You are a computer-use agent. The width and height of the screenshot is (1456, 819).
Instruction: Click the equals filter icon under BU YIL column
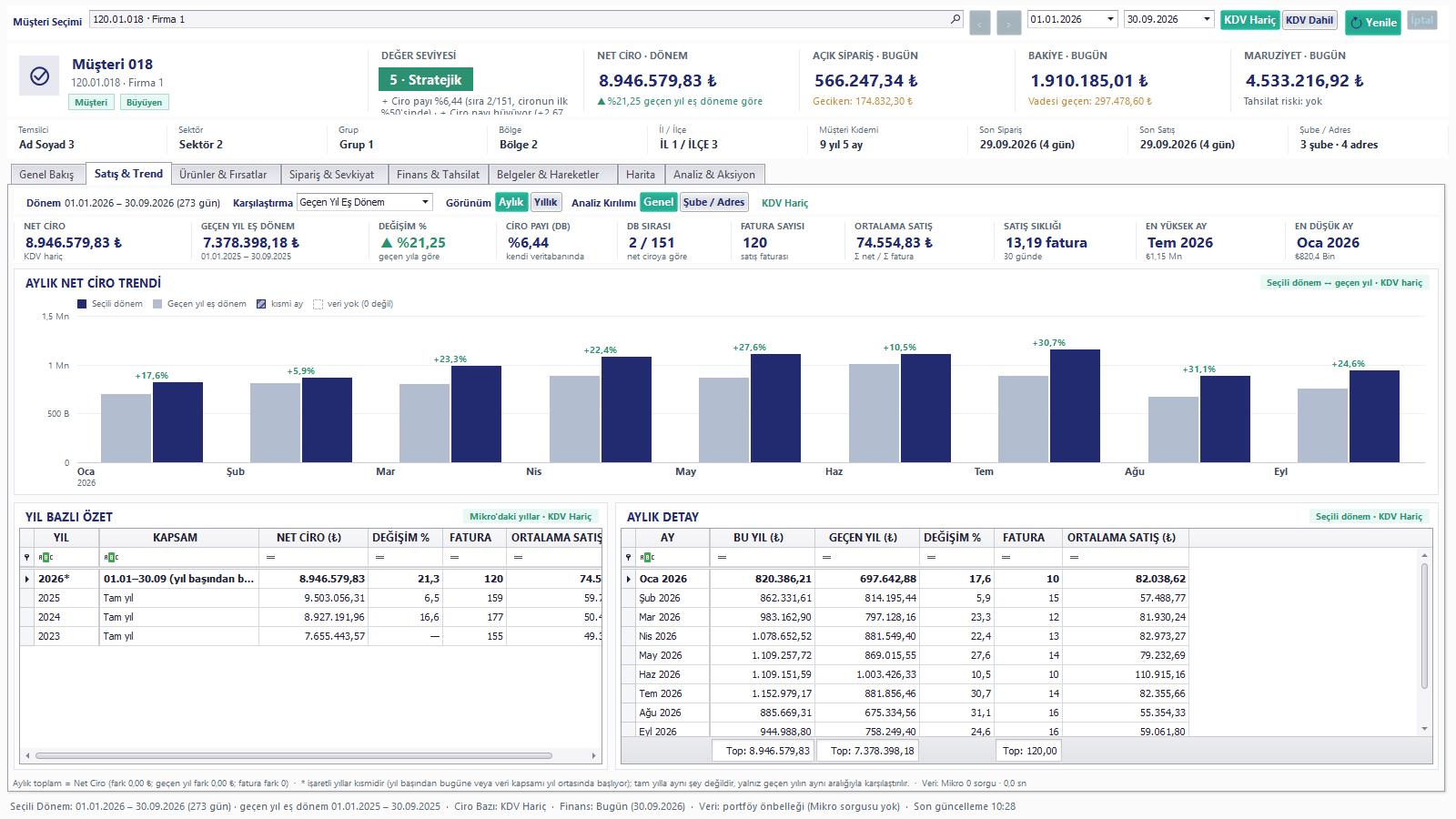tap(722, 557)
